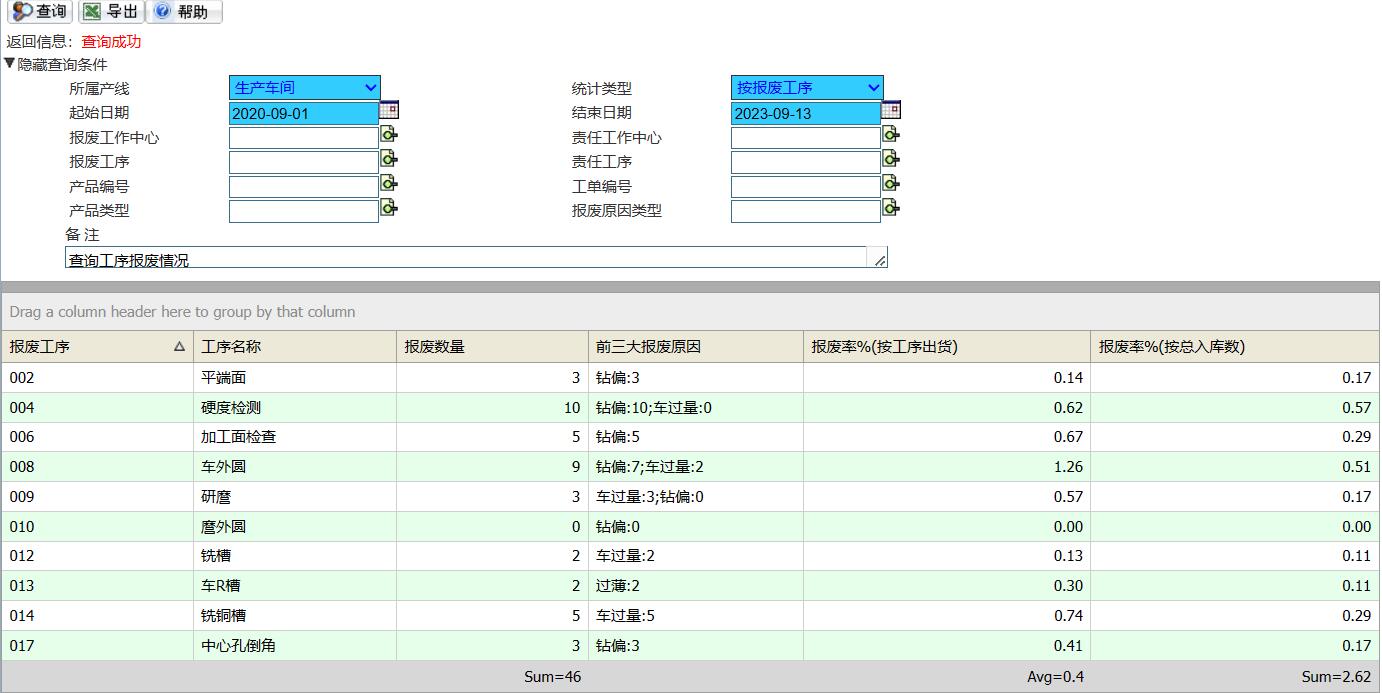Open the 帮助 help button

(x=184, y=12)
